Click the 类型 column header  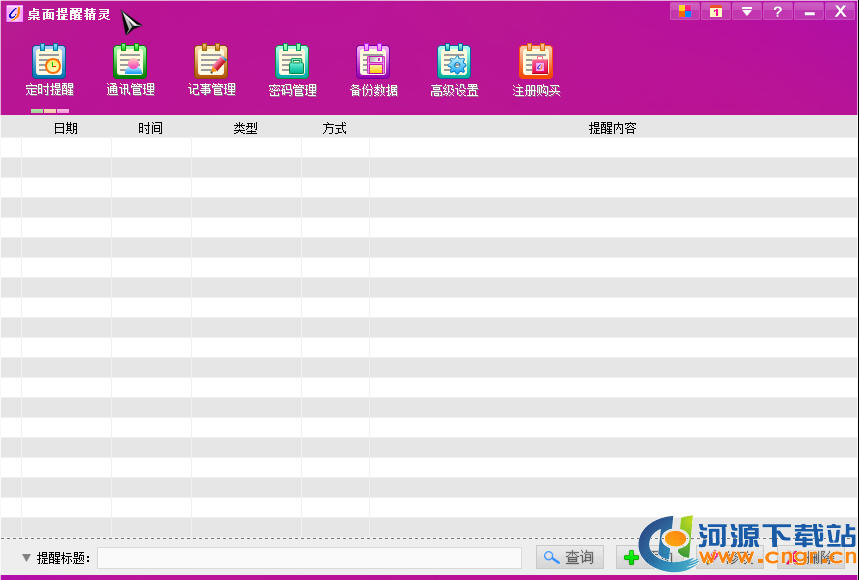[x=245, y=129]
